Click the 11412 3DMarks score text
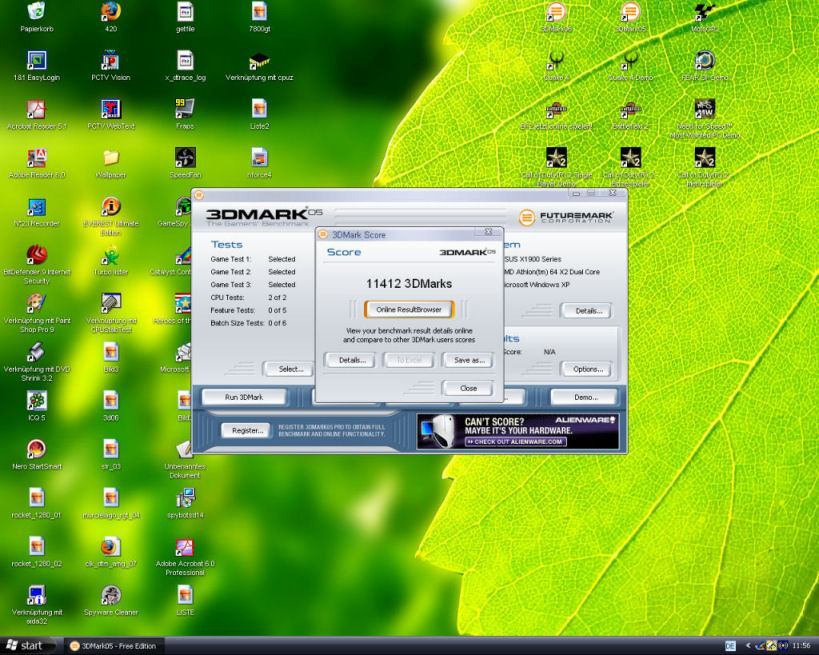The width and height of the screenshot is (819, 655). [x=409, y=284]
